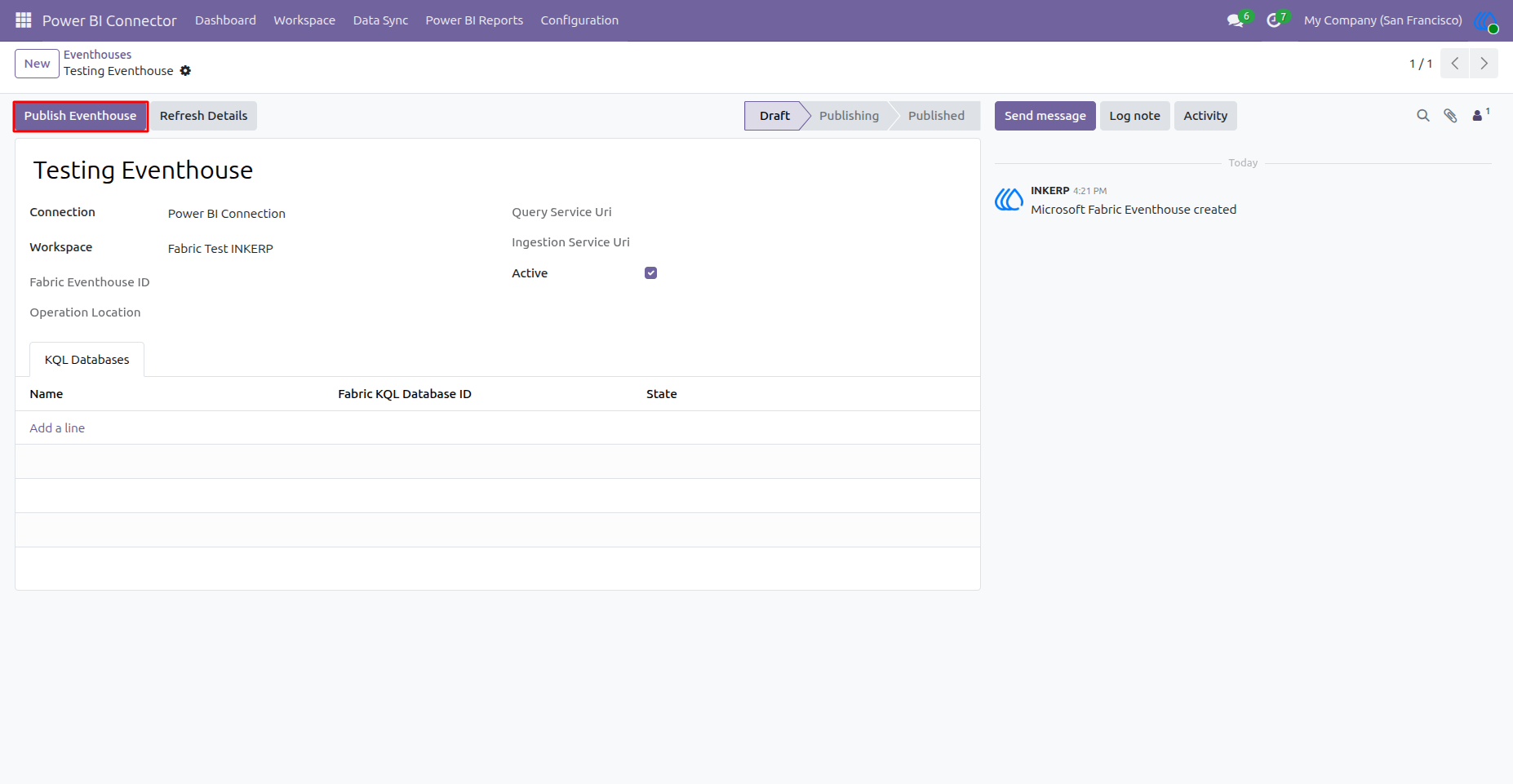Go to the previous record arrow

point(1455,64)
